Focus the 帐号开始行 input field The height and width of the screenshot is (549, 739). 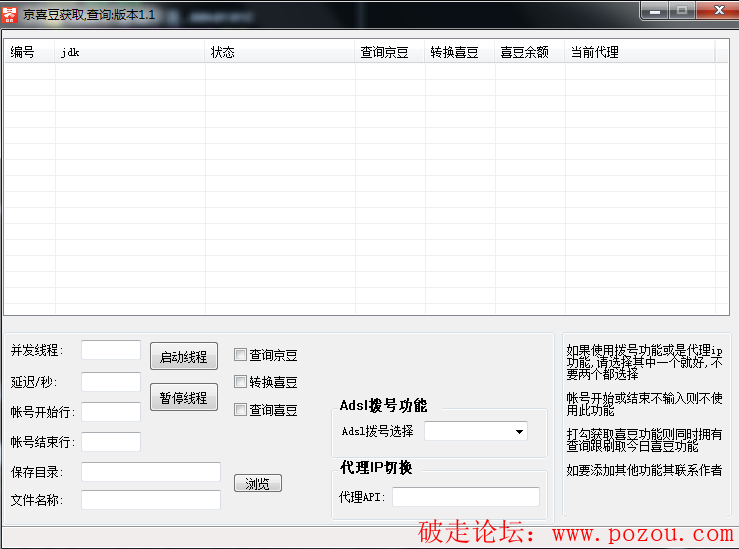[x=111, y=412]
